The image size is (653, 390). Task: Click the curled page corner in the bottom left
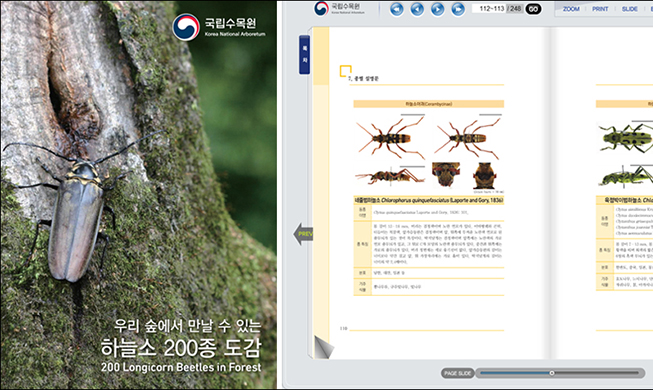point(324,347)
